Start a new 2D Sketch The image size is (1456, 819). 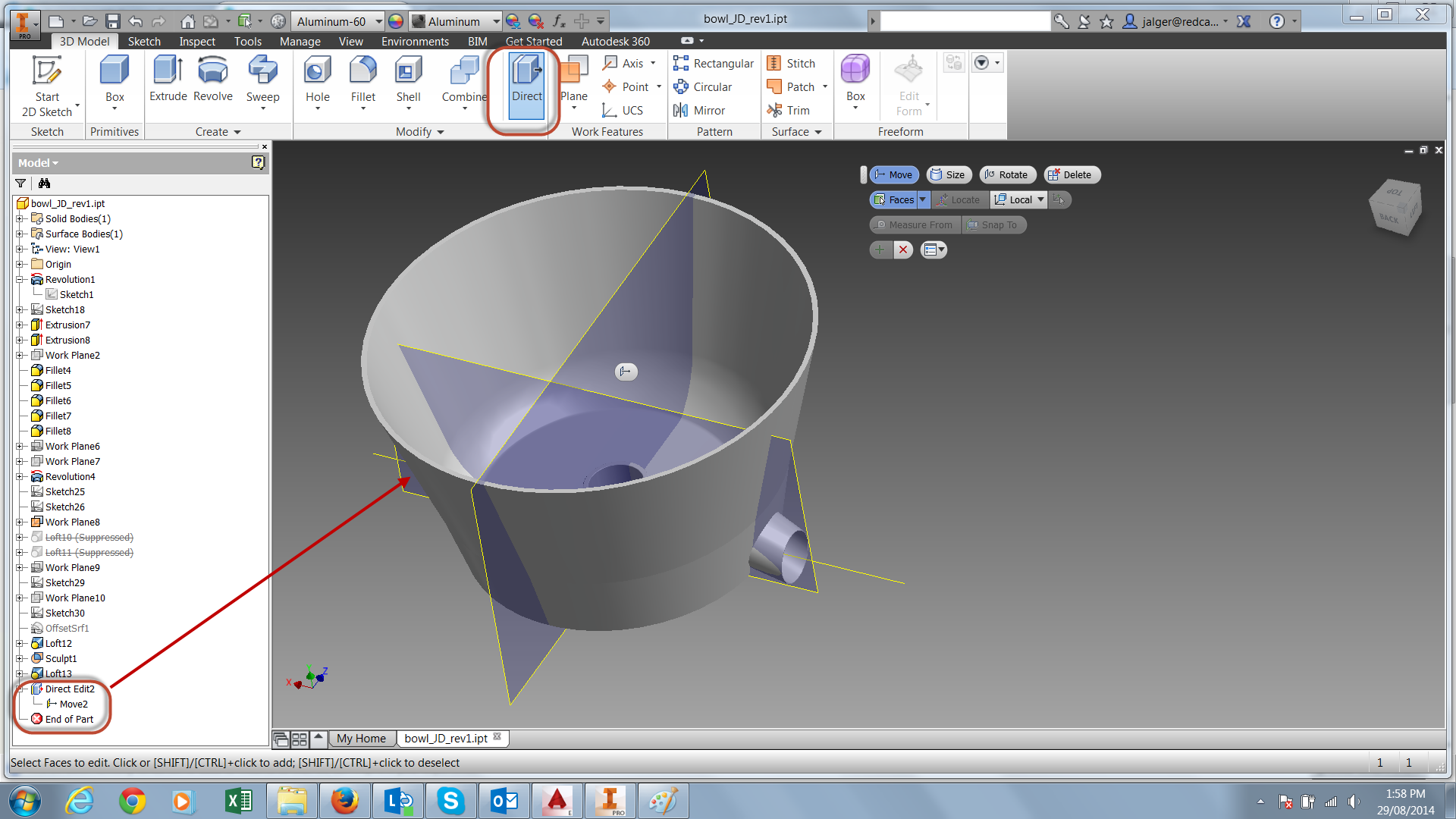point(47,86)
